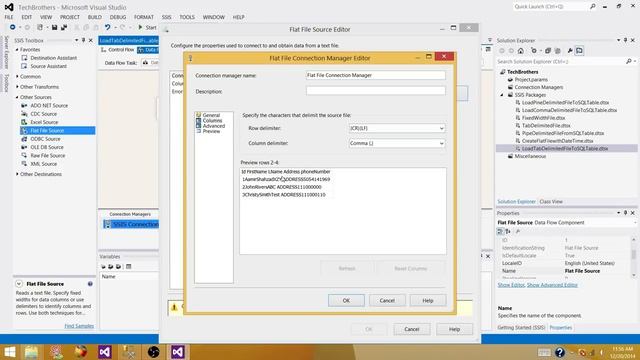Click the Save icon in the toolbar
The width and height of the screenshot is (640, 360).
pyautogui.click(x=54, y=27)
